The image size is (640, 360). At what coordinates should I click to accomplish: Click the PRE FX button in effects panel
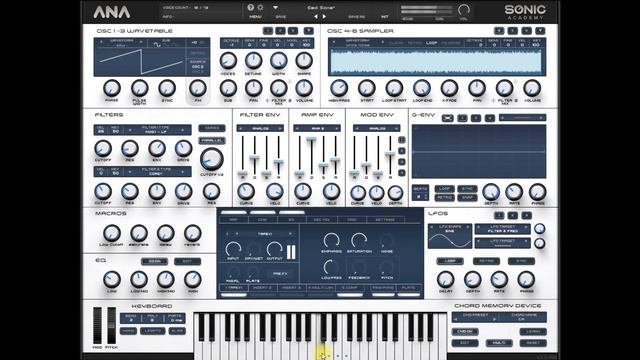coord(280,274)
